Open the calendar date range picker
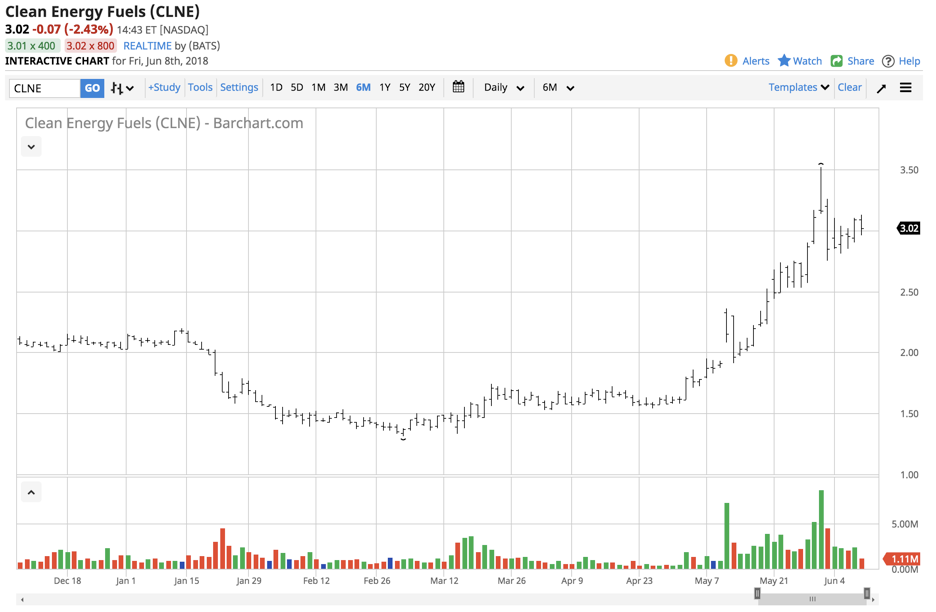 tap(458, 87)
